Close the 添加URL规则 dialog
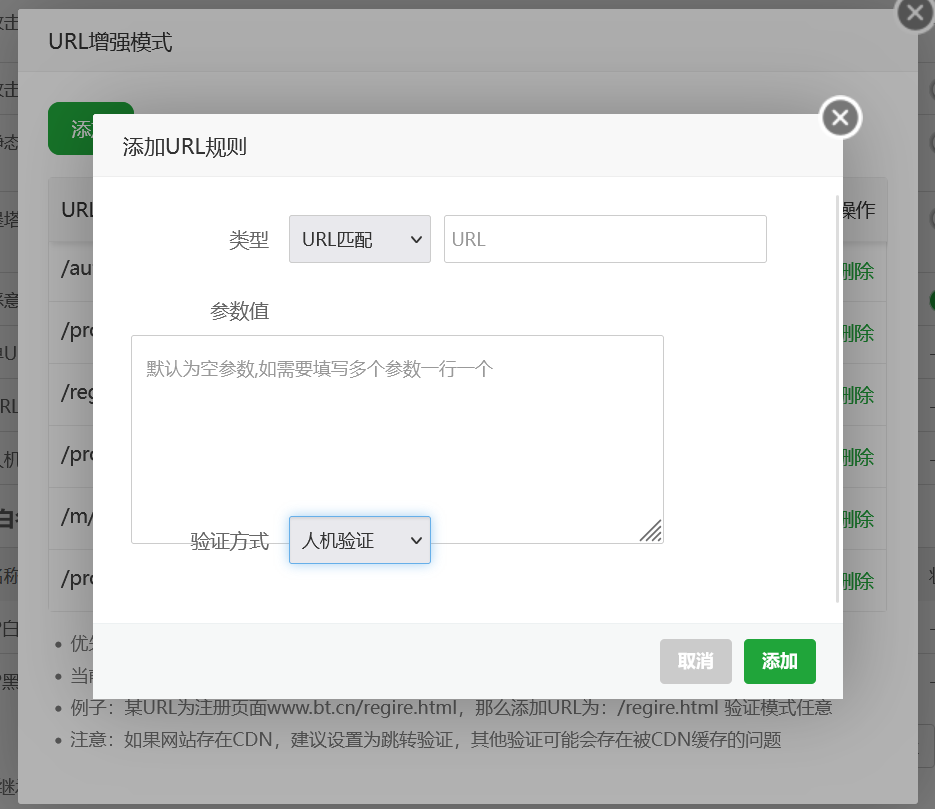This screenshot has width=935, height=809. (840, 118)
